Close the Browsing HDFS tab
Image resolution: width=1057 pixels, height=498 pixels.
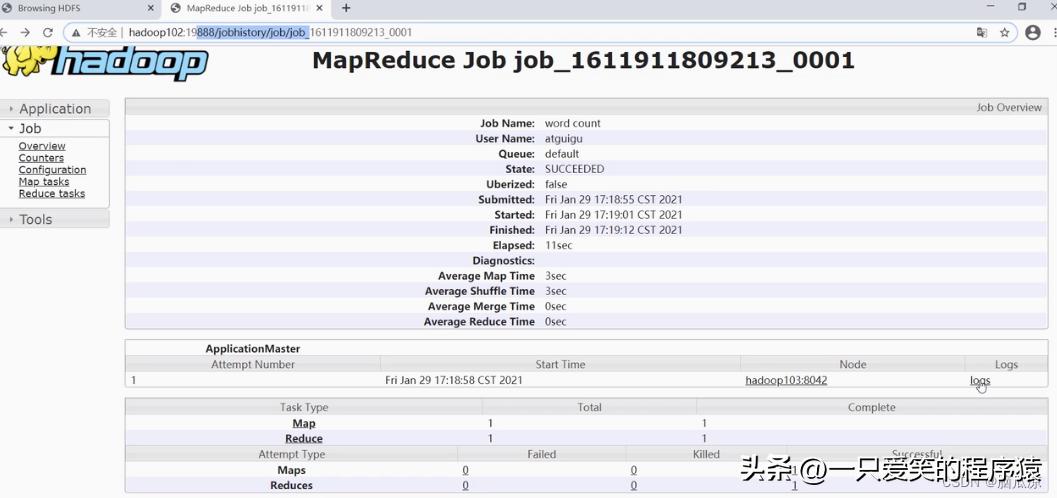[149, 8]
